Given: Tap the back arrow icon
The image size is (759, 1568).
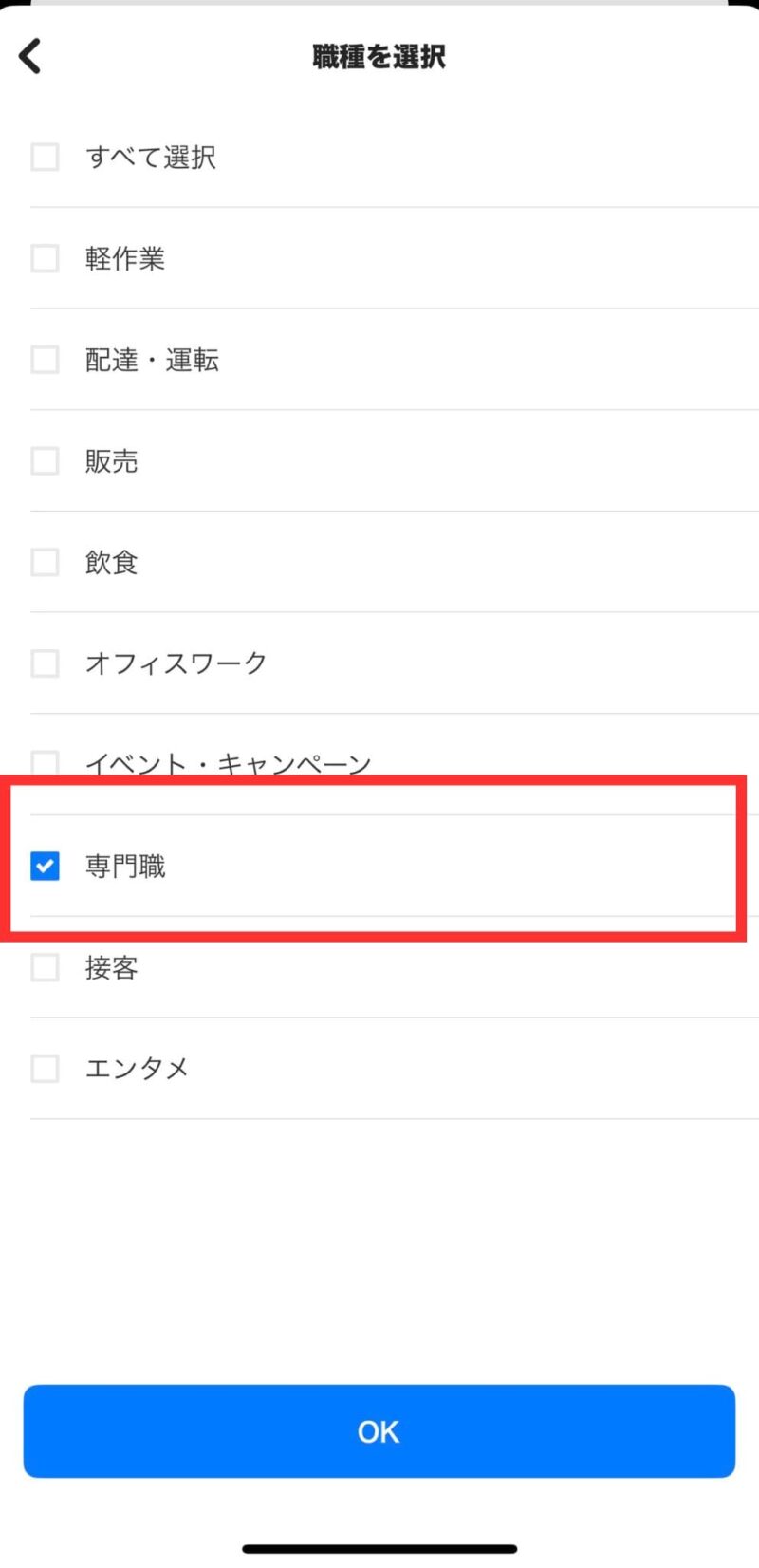Looking at the screenshot, I should [30, 56].
